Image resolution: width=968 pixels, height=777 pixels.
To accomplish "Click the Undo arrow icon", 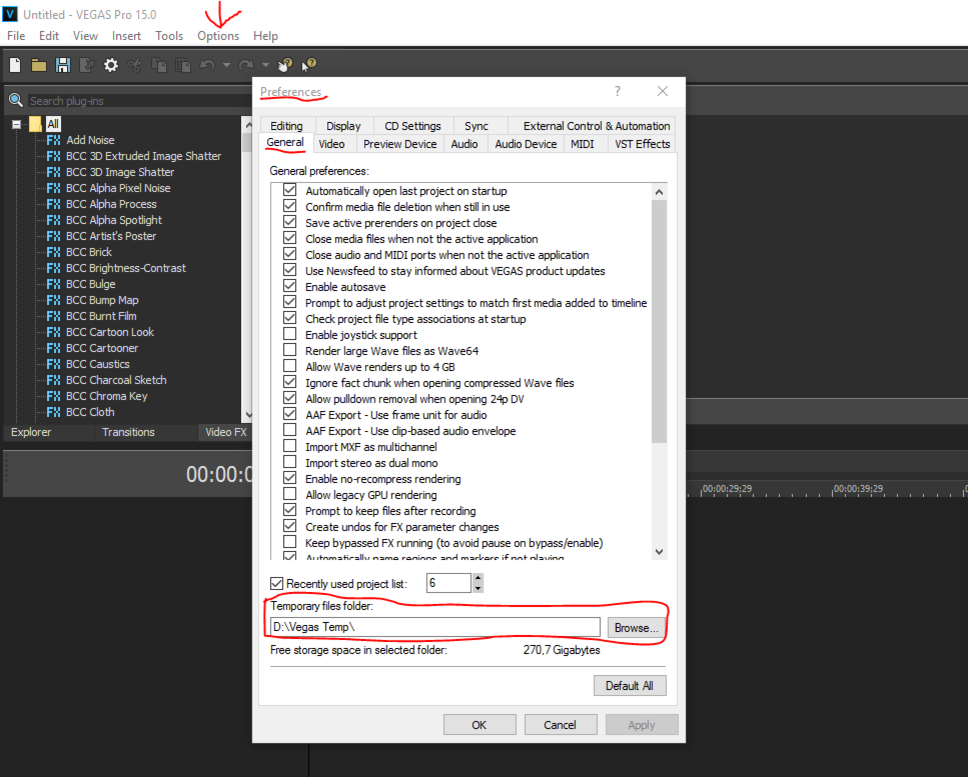I will pos(207,65).
